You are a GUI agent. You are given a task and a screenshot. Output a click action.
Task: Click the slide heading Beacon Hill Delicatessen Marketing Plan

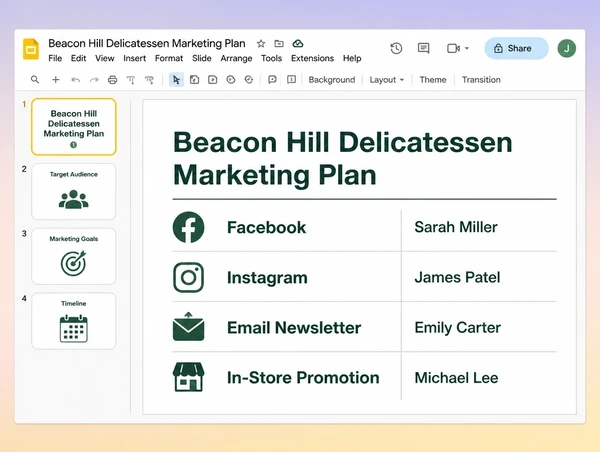pos(342,158)
